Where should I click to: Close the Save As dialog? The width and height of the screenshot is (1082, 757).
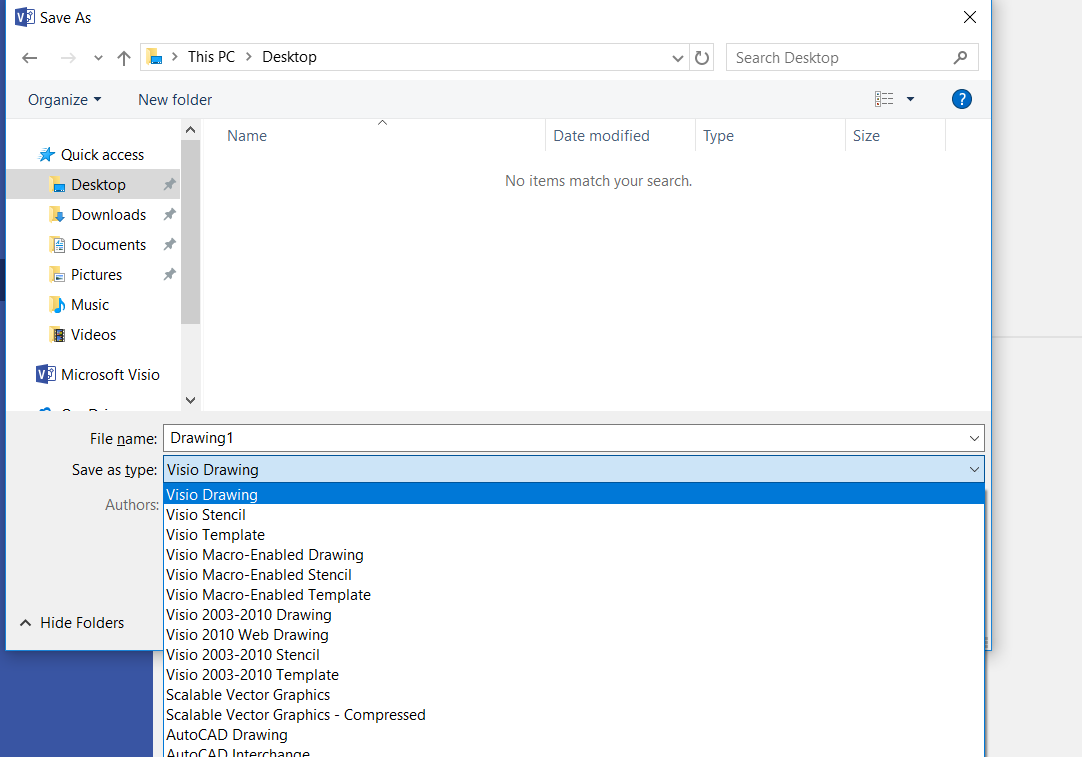pyautogui.click(x=970, y=17)
